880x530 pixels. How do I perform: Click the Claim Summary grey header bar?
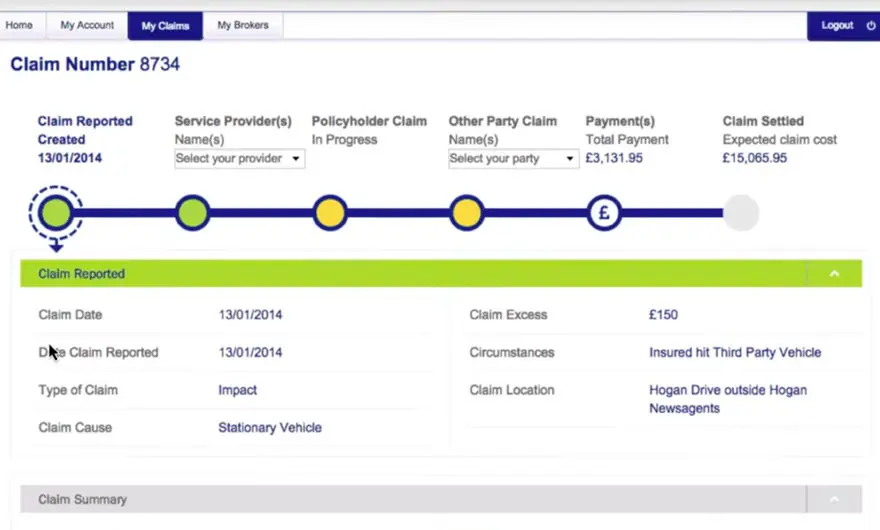(400, 499)
